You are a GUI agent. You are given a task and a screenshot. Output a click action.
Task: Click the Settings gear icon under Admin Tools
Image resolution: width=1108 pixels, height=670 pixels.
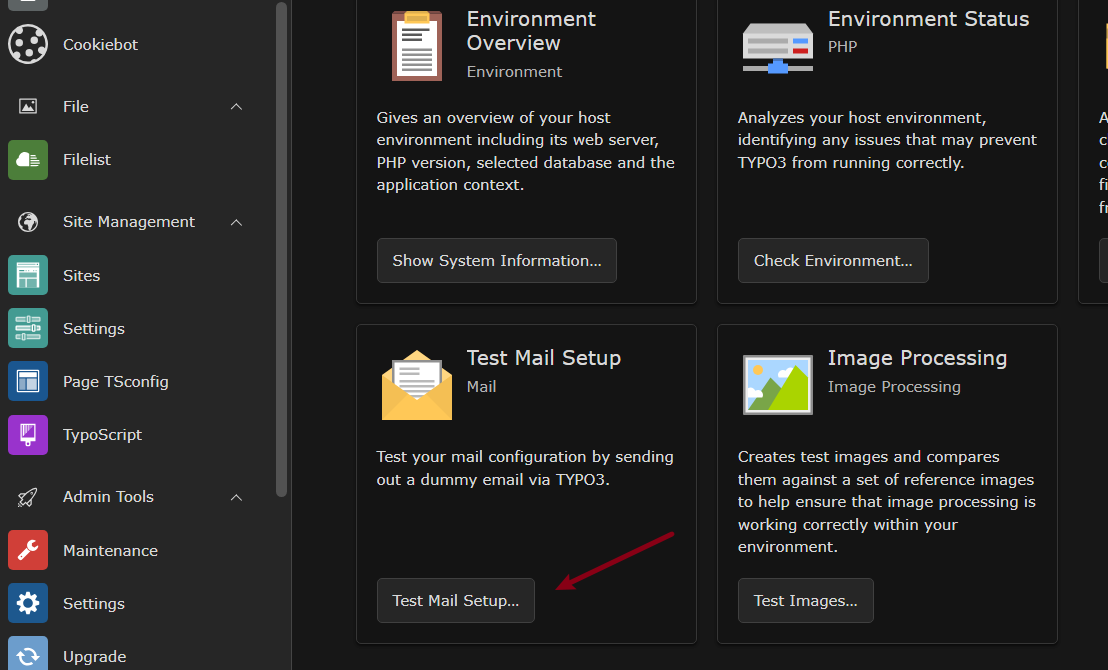27,603
